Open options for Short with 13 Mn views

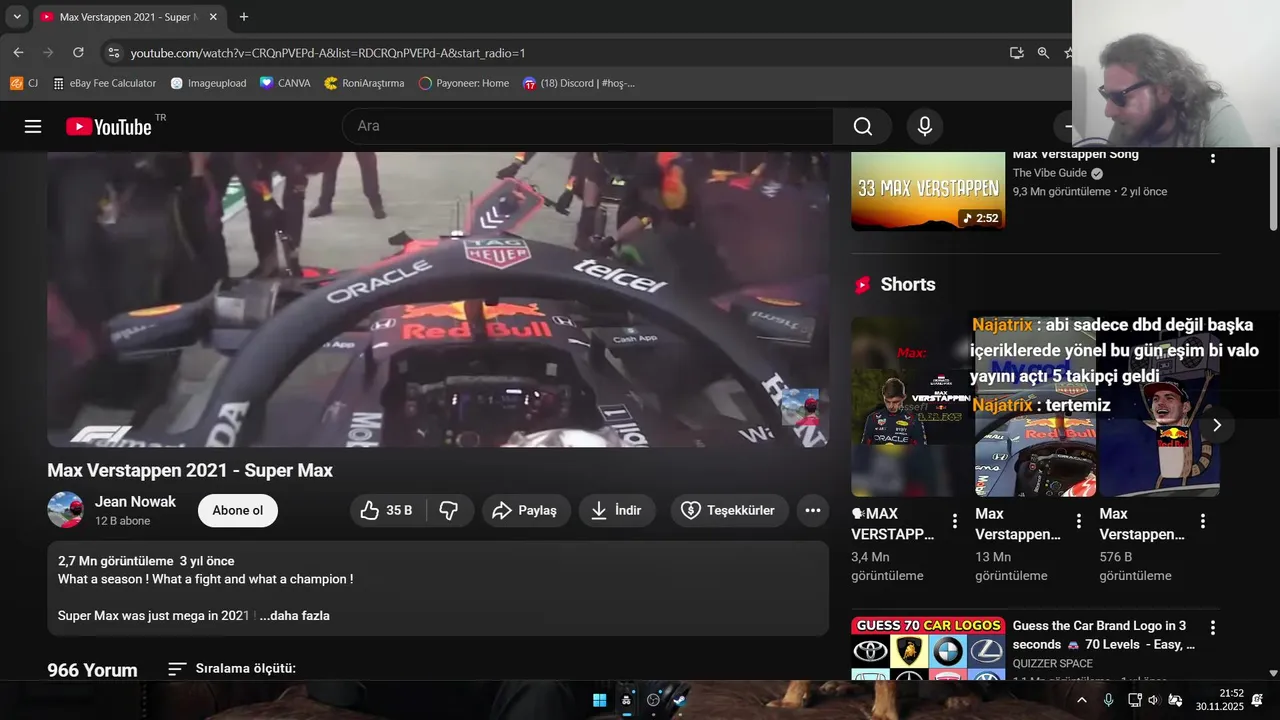1079,521
